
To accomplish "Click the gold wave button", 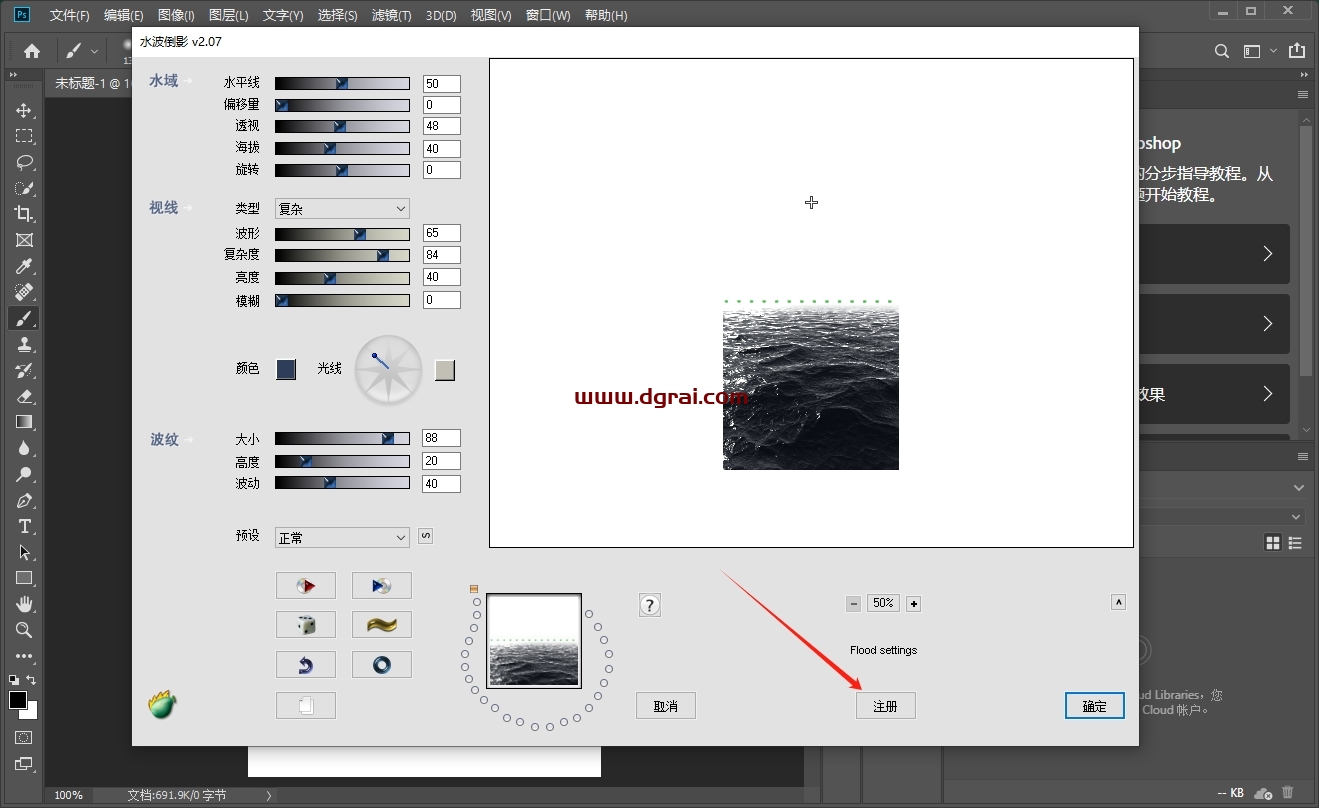I will point(382,625).
